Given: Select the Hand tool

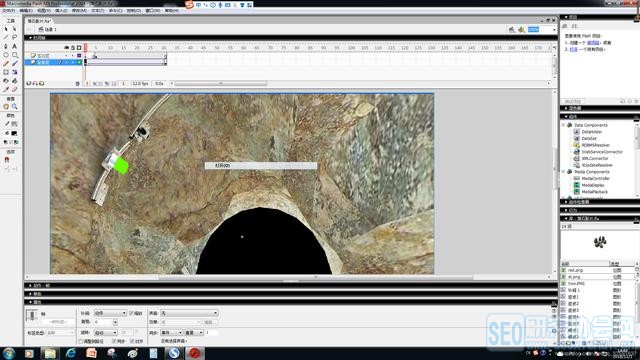Looking at the screenshot, I should click(6, 107).
